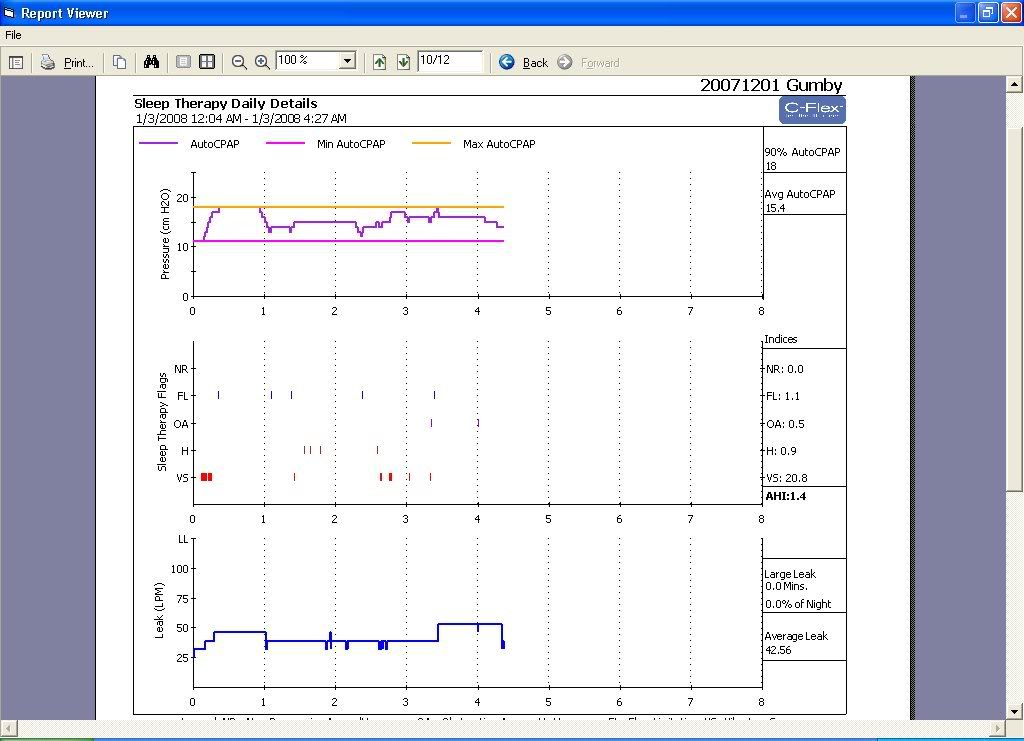Image resolution: width=1024 pixels, height=741 pixels.
Task: Click the date range '1/3/2008 12:04 AM - 1/3/2008 4:27 AM'
Action: [241, 119]
